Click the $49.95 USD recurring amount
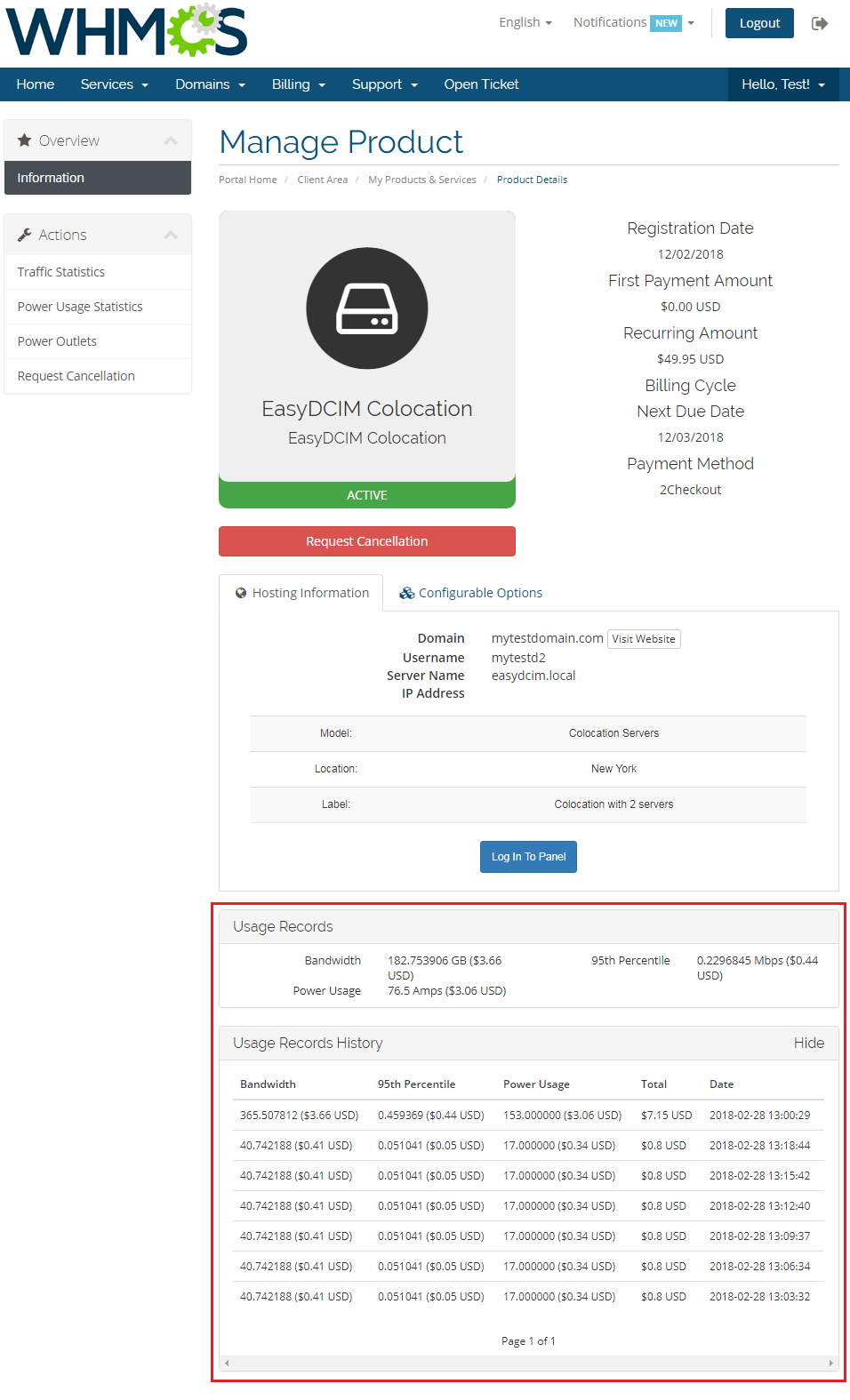This screenshot has height=1400, width=850. 690,359
